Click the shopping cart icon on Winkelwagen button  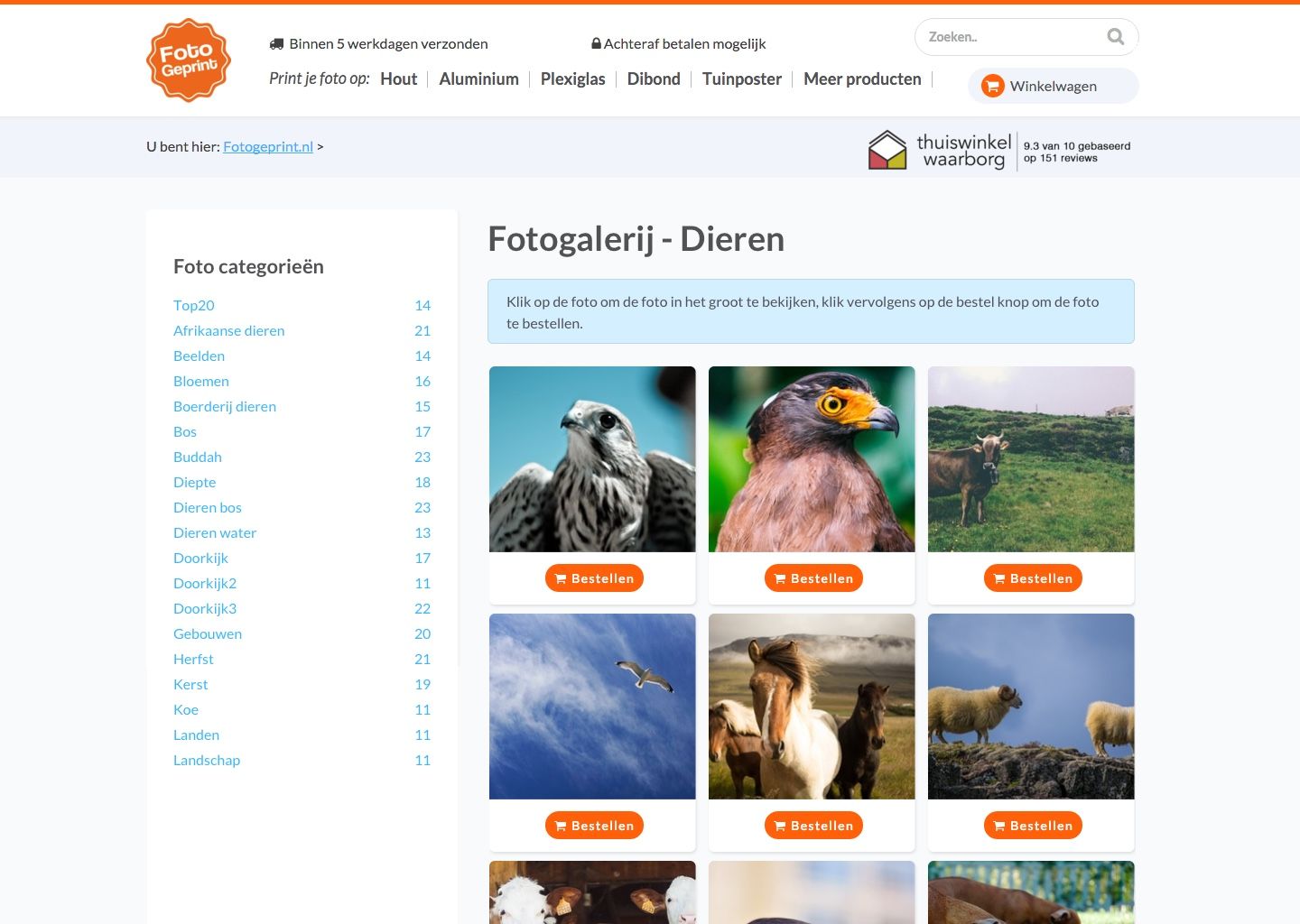[x=992, y=86]
